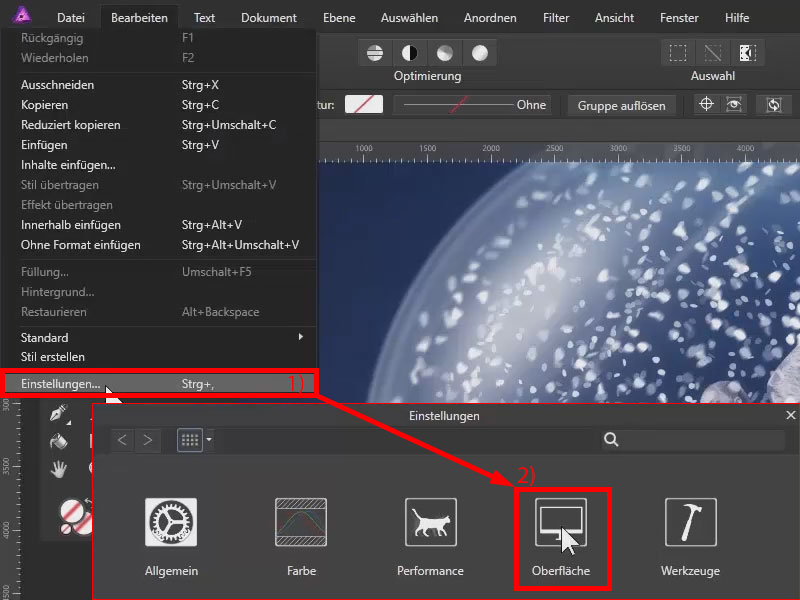Viewport: 800px width, 600px height.
Task: Open the Anordnen menu
Action: [490, 17]
